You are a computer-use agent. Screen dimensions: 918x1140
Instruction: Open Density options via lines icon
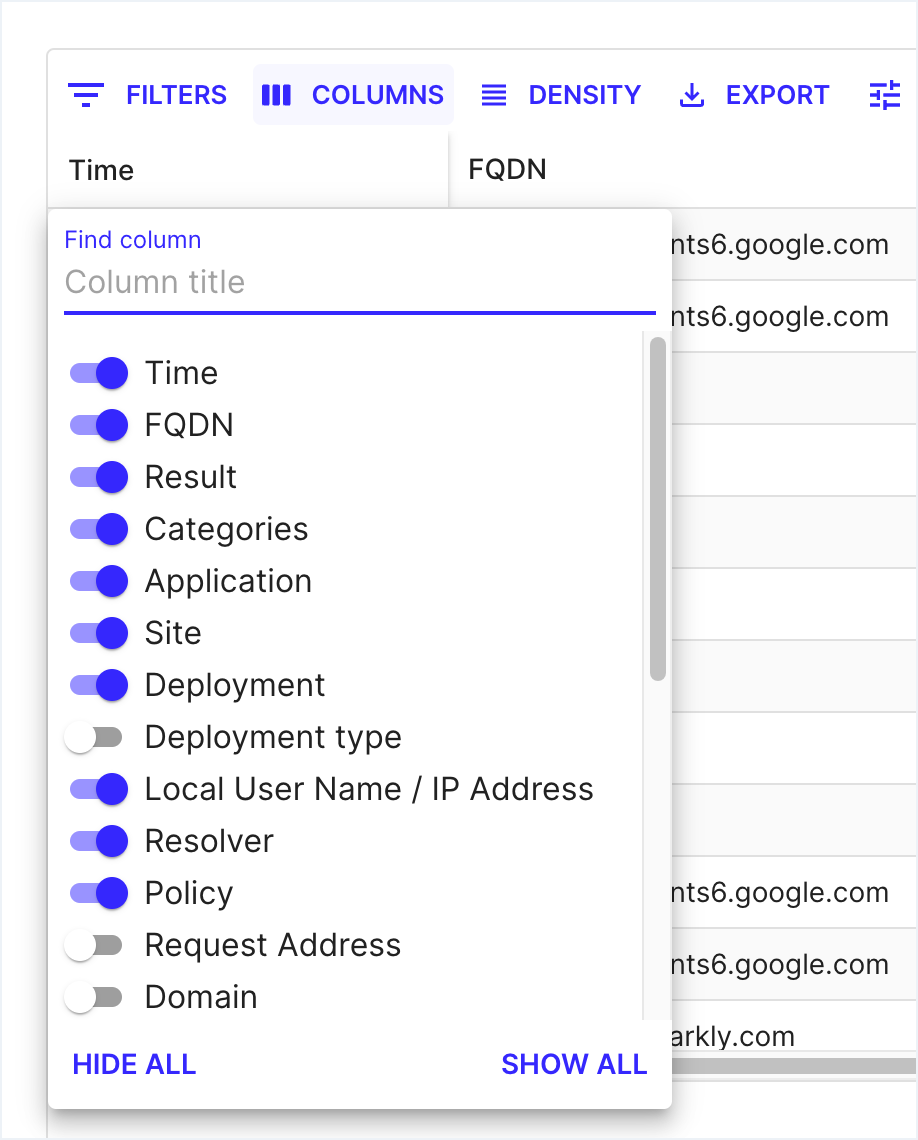click(x=493, y=94)
